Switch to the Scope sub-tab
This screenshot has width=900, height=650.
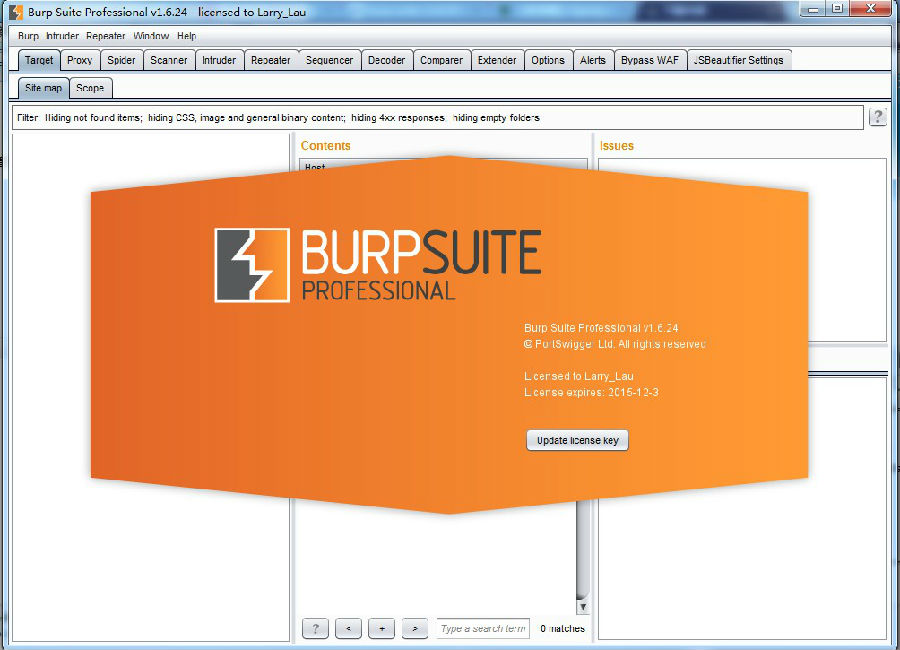tap(90, 88)
